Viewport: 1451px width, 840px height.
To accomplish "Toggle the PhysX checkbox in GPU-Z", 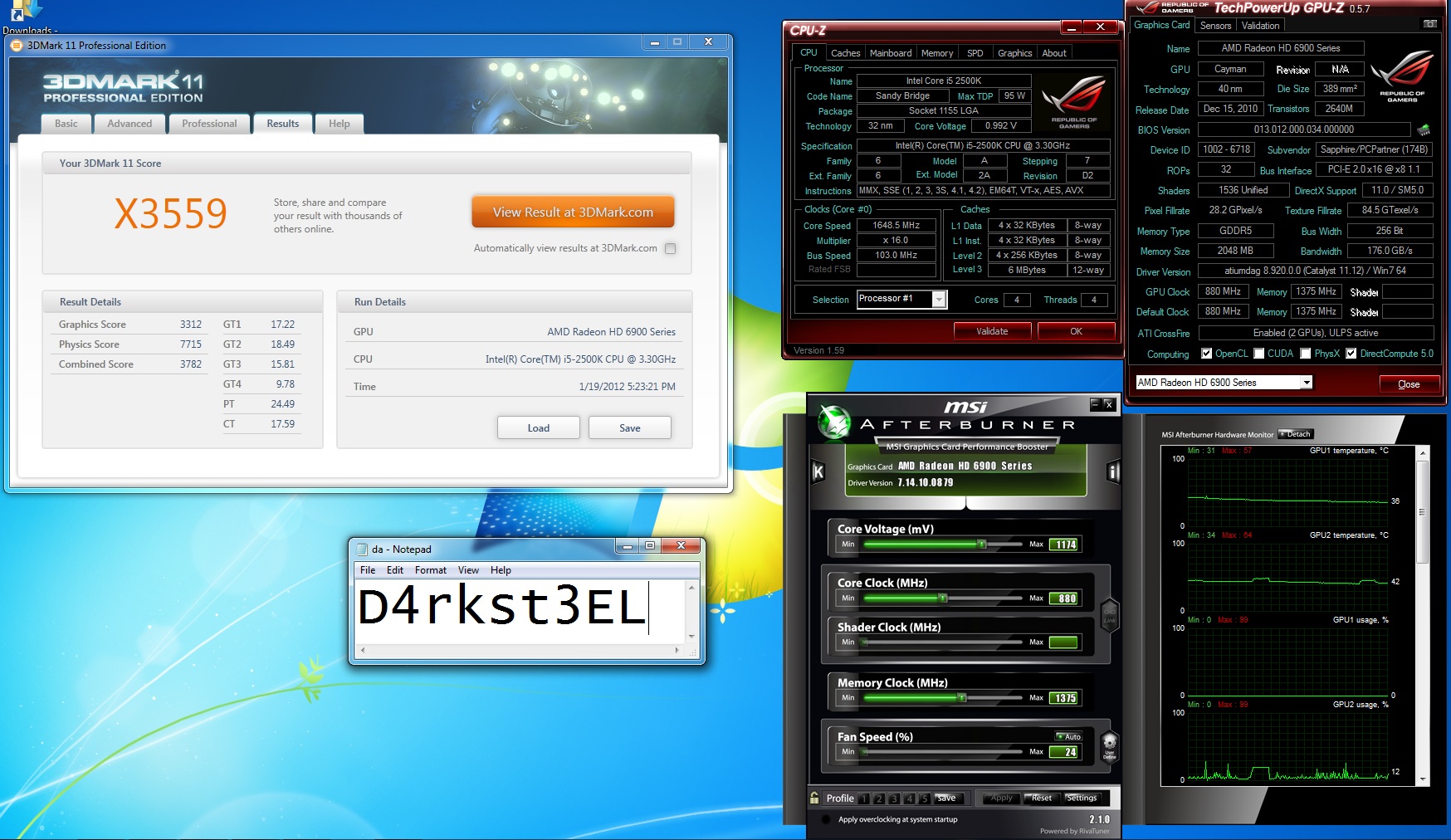I will (x=1306, y=354).
